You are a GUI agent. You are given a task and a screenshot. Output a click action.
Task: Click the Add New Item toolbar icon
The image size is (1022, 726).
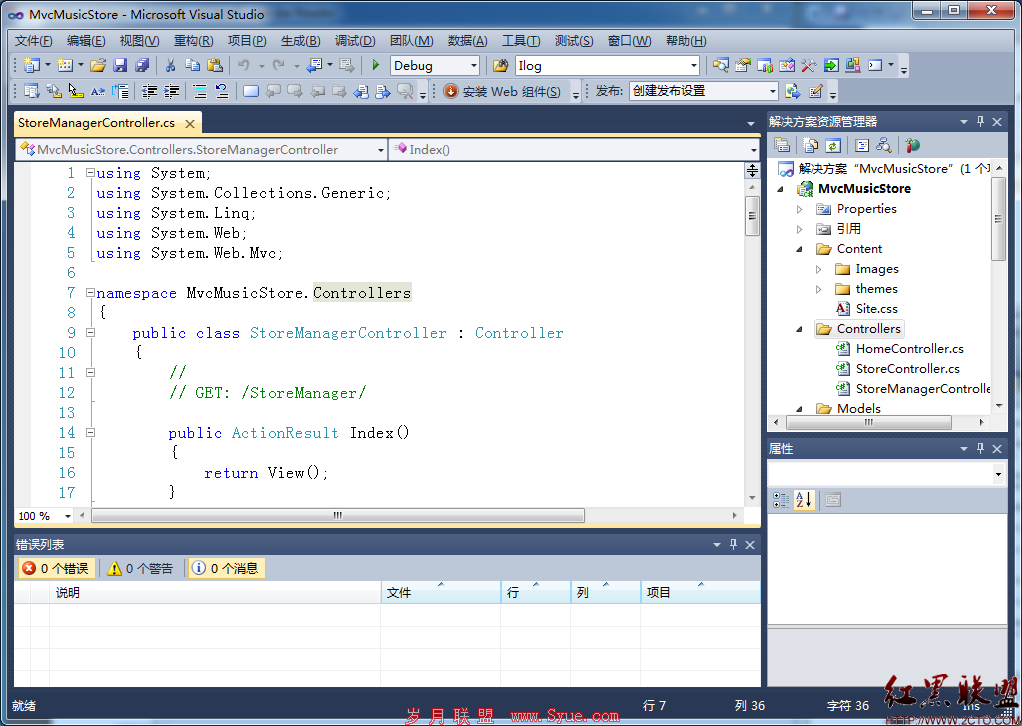coord(65,65)
